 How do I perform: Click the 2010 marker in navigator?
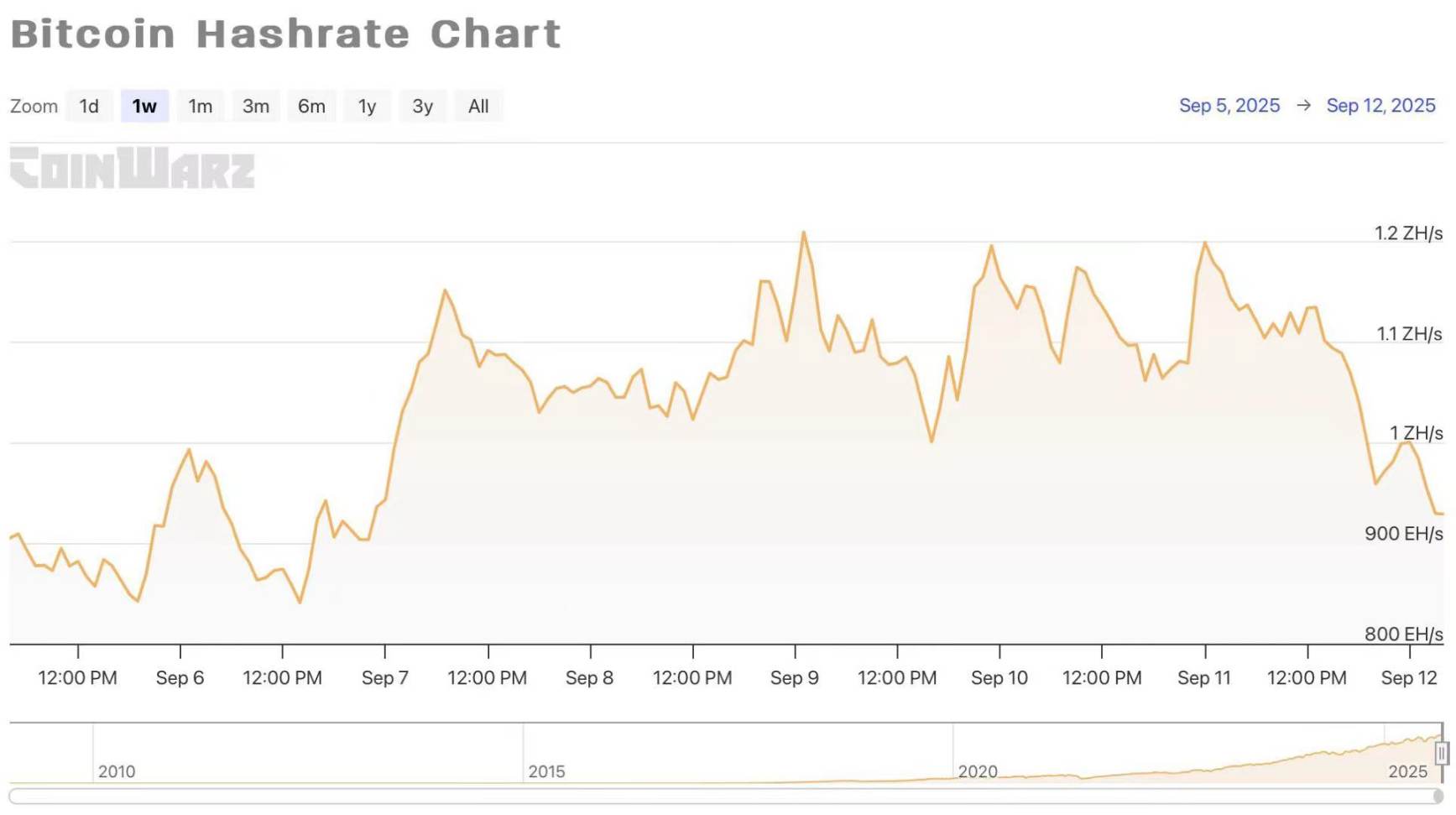click(117, 771)
